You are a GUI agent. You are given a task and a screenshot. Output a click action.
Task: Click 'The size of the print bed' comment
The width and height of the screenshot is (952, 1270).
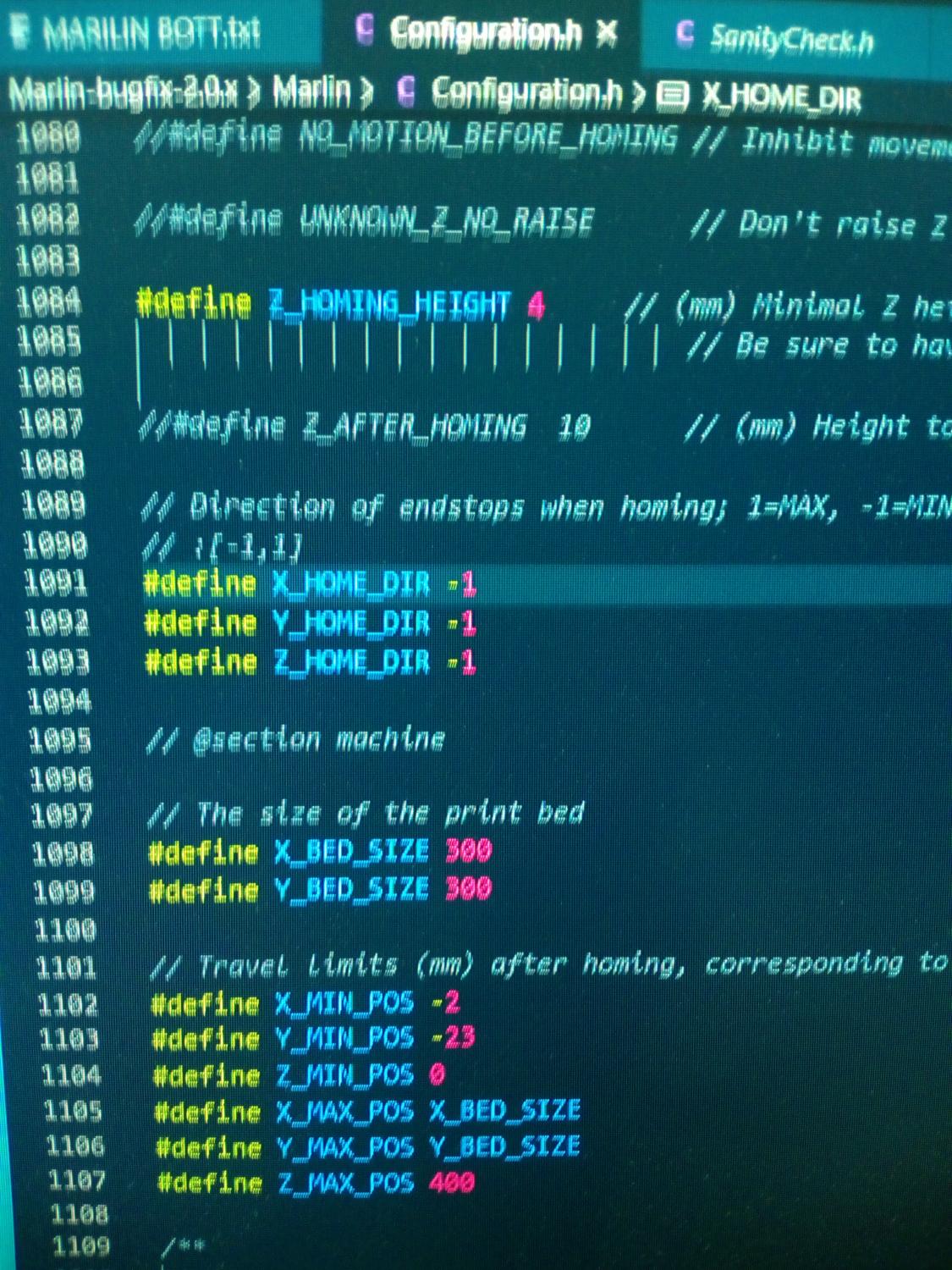click(x=366, y=814)
